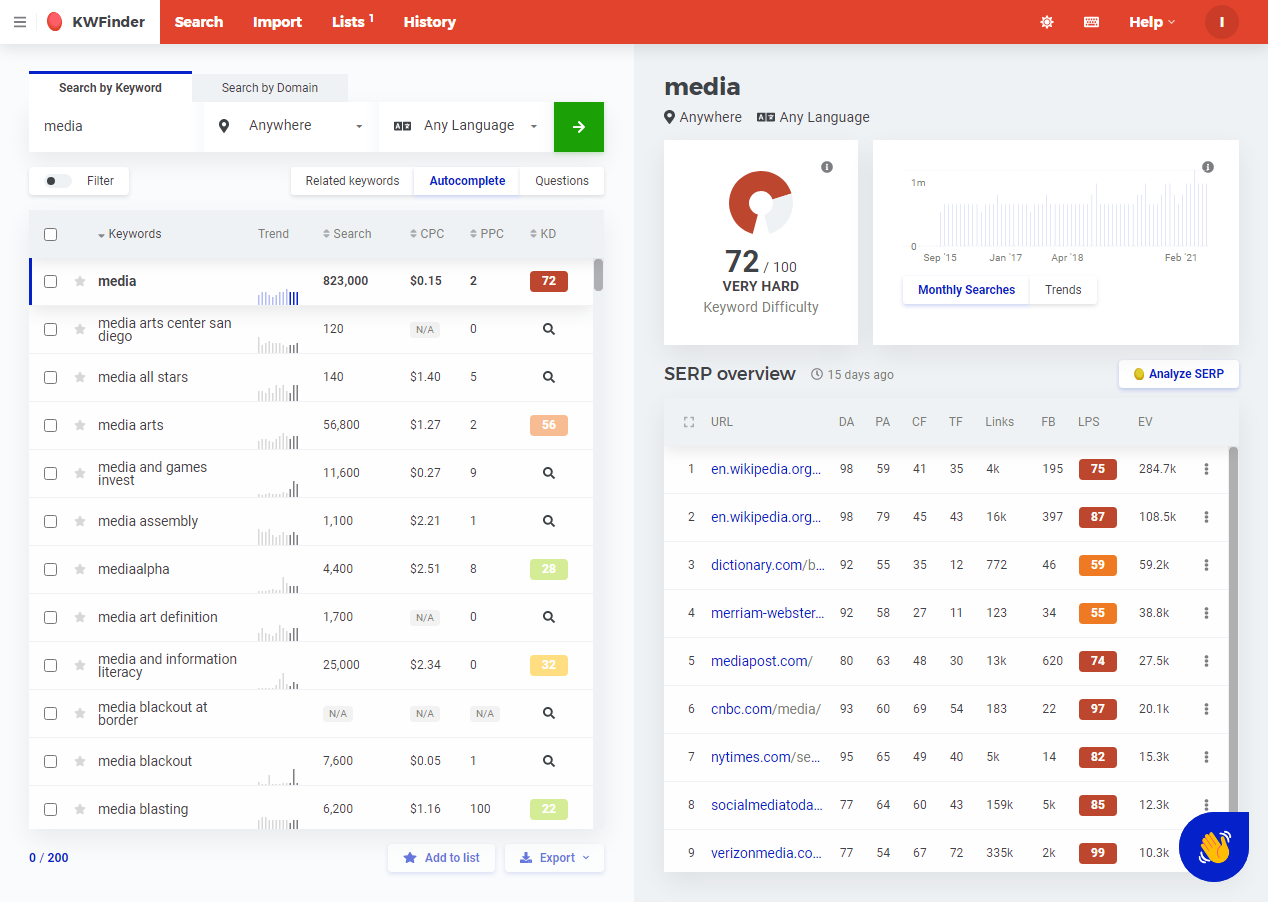The width and height of the screenshot is (1268, 902).
Task: Show keyword difficulty info tooltip
Action: 827,167
